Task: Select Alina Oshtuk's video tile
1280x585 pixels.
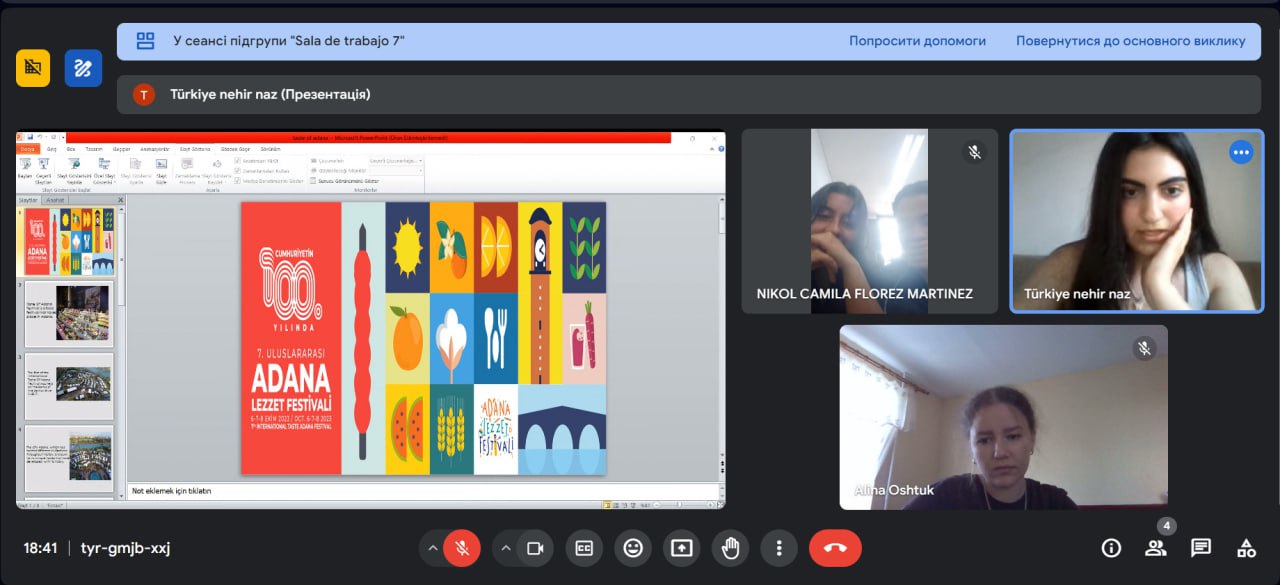Action: tap(1003, 417)
